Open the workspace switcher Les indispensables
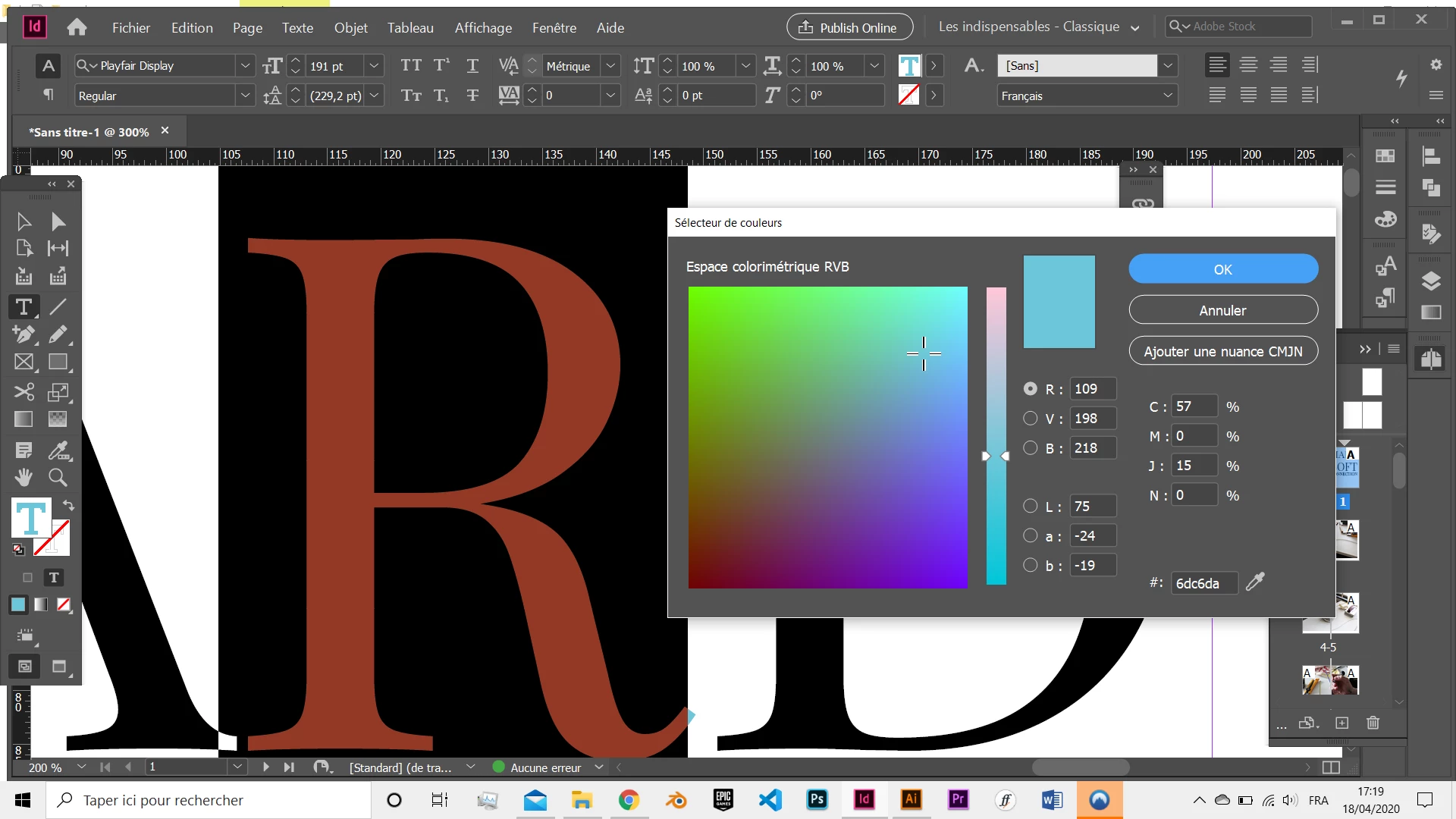This screenshot has height=819, width=1456. point(1039,27)
